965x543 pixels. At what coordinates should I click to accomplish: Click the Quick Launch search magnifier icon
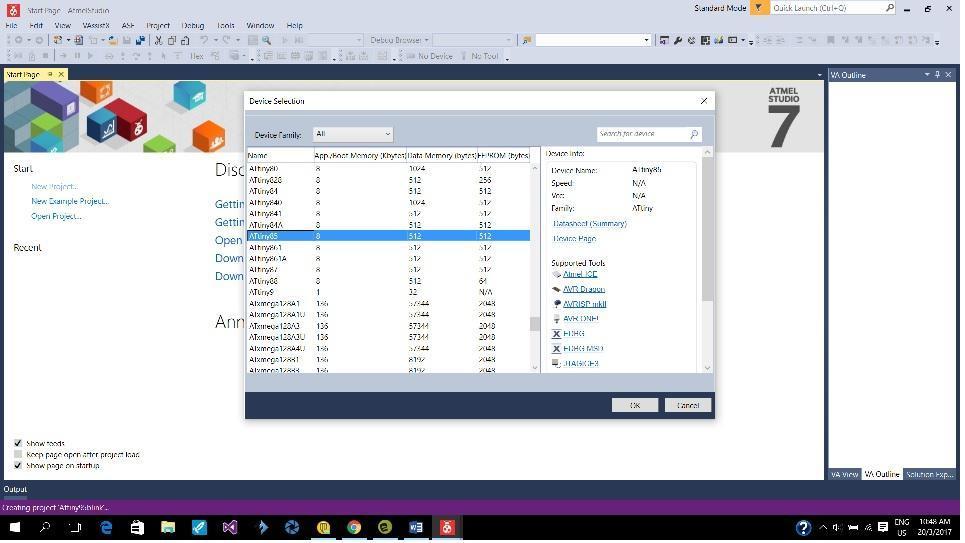889,8
